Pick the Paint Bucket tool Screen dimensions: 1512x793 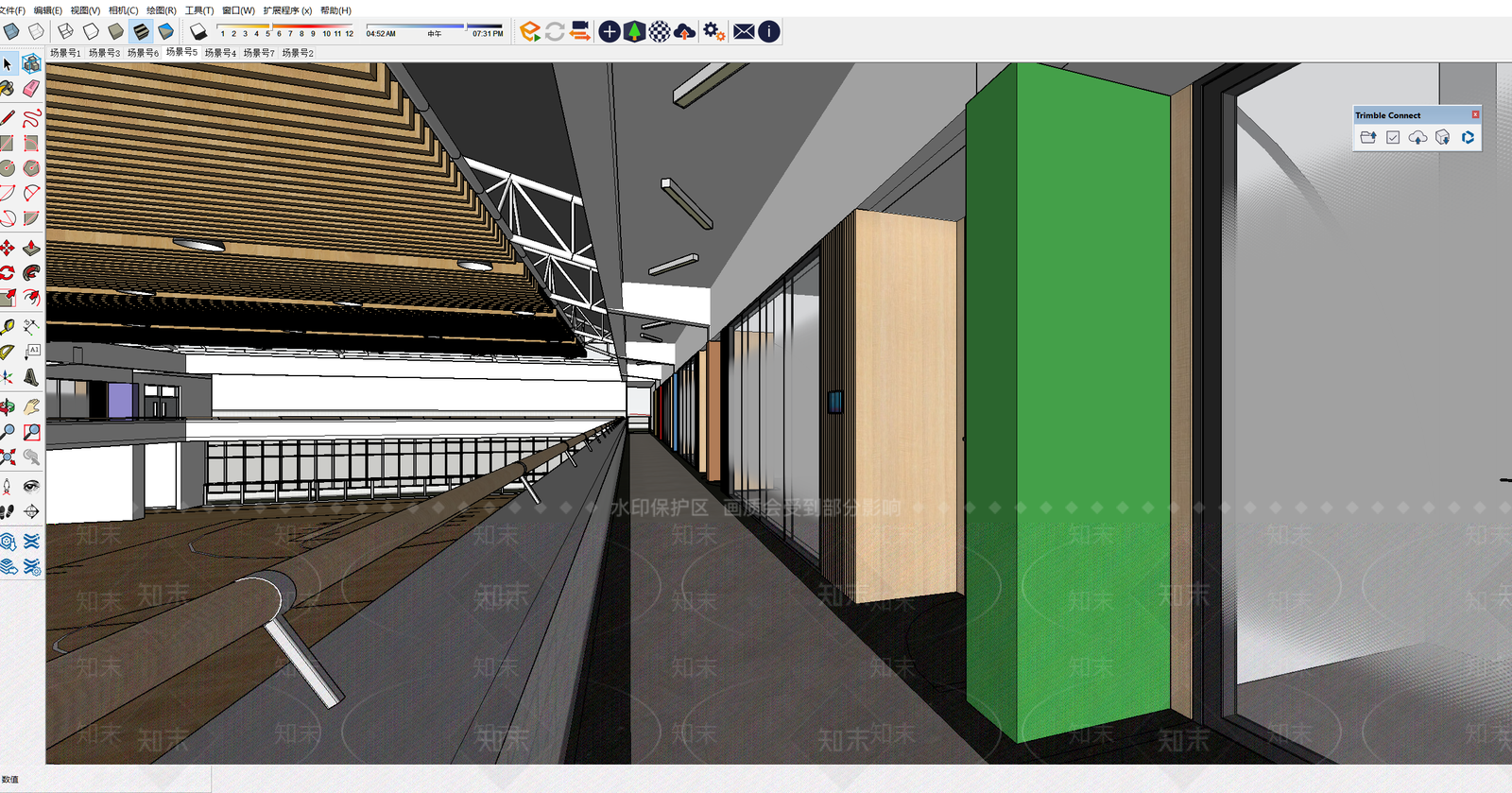pyautogui.click(x=8, y=89)
